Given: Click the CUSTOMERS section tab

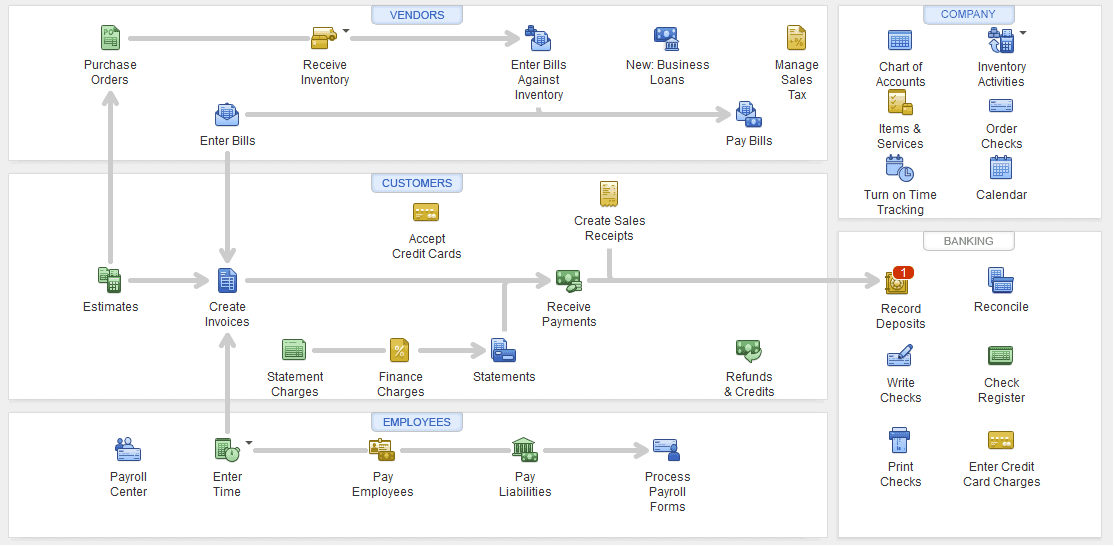Looking at the screenshot, I should coord(417,183).
